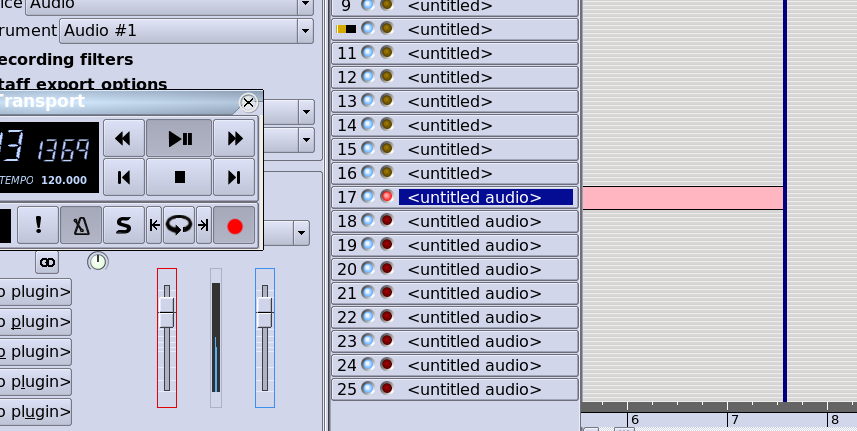Fast forward to the end of the composition
This screenshot has height=431, width=857.
click(235, 177)
